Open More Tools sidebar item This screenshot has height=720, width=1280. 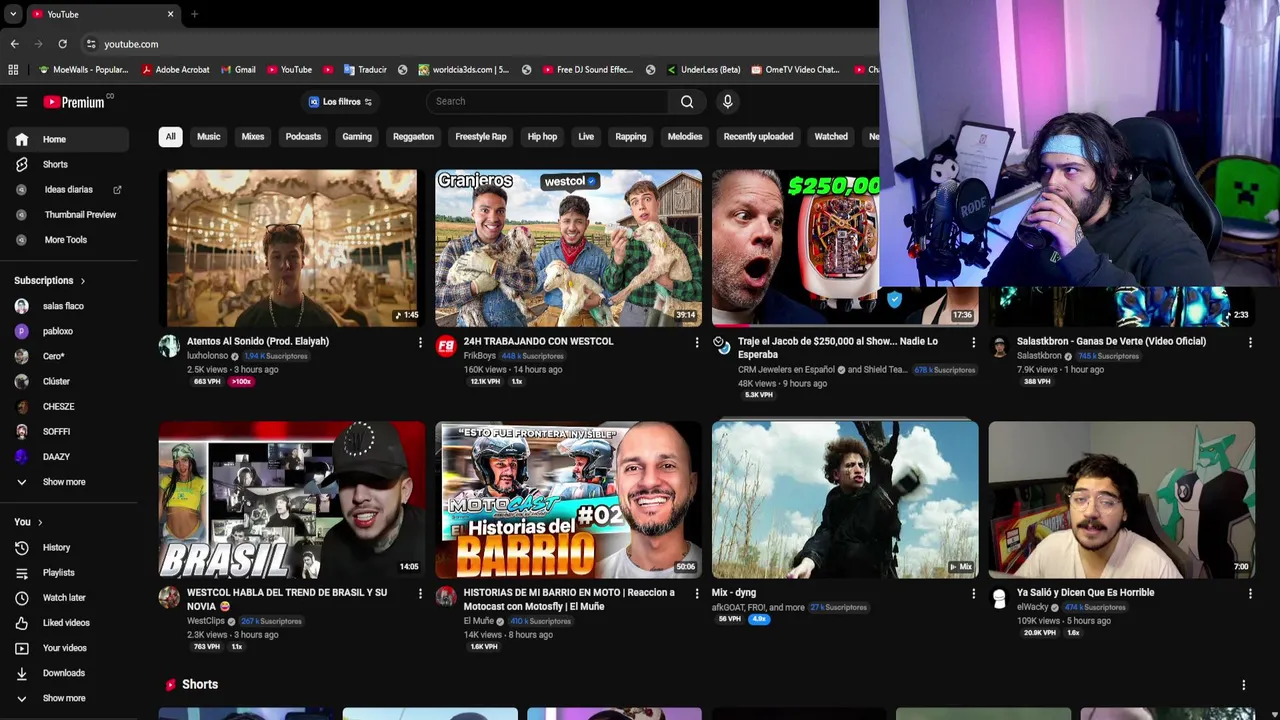click(x=68, y=239)
